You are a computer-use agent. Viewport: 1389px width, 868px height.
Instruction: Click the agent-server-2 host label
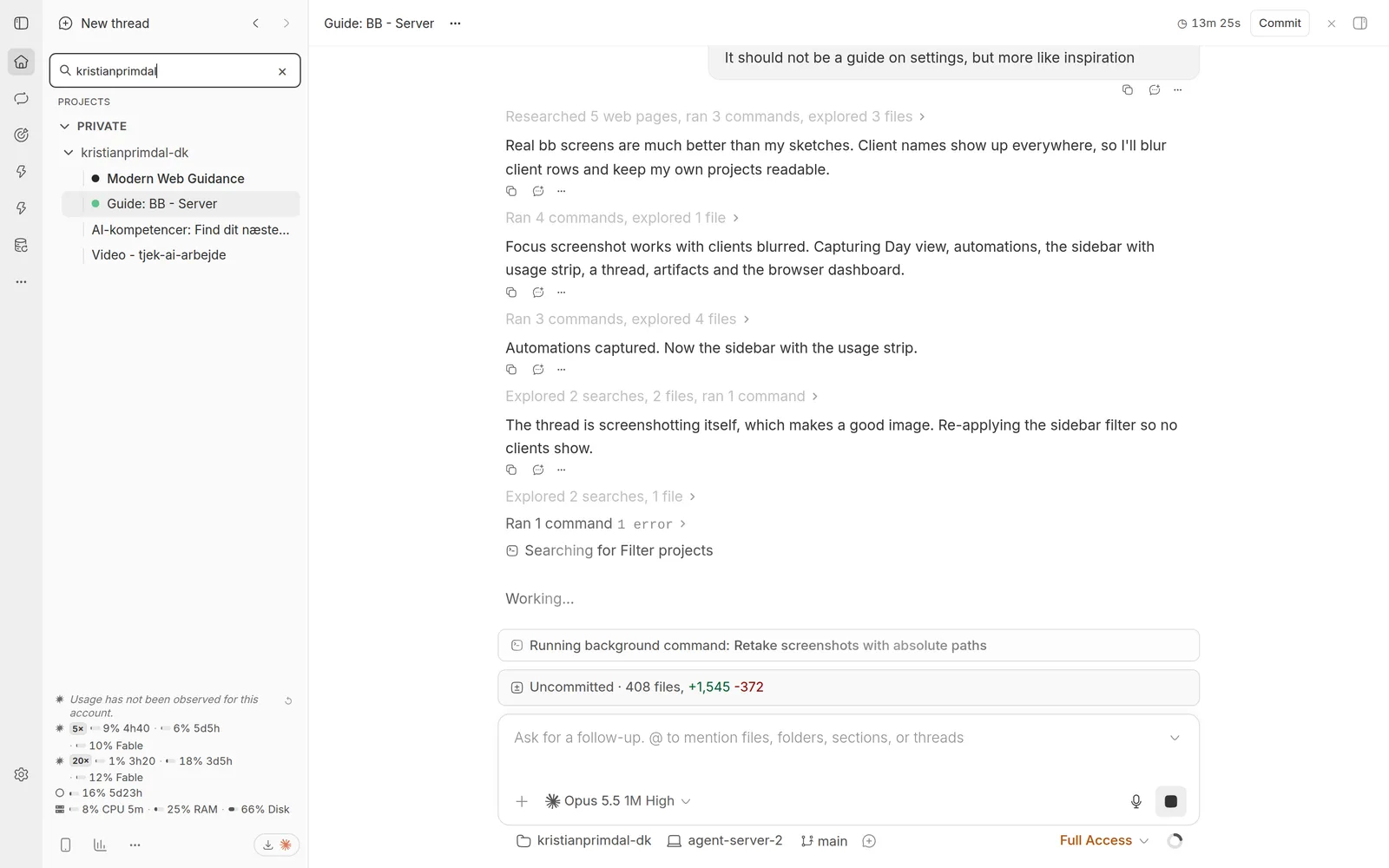(x=725, y=841)
